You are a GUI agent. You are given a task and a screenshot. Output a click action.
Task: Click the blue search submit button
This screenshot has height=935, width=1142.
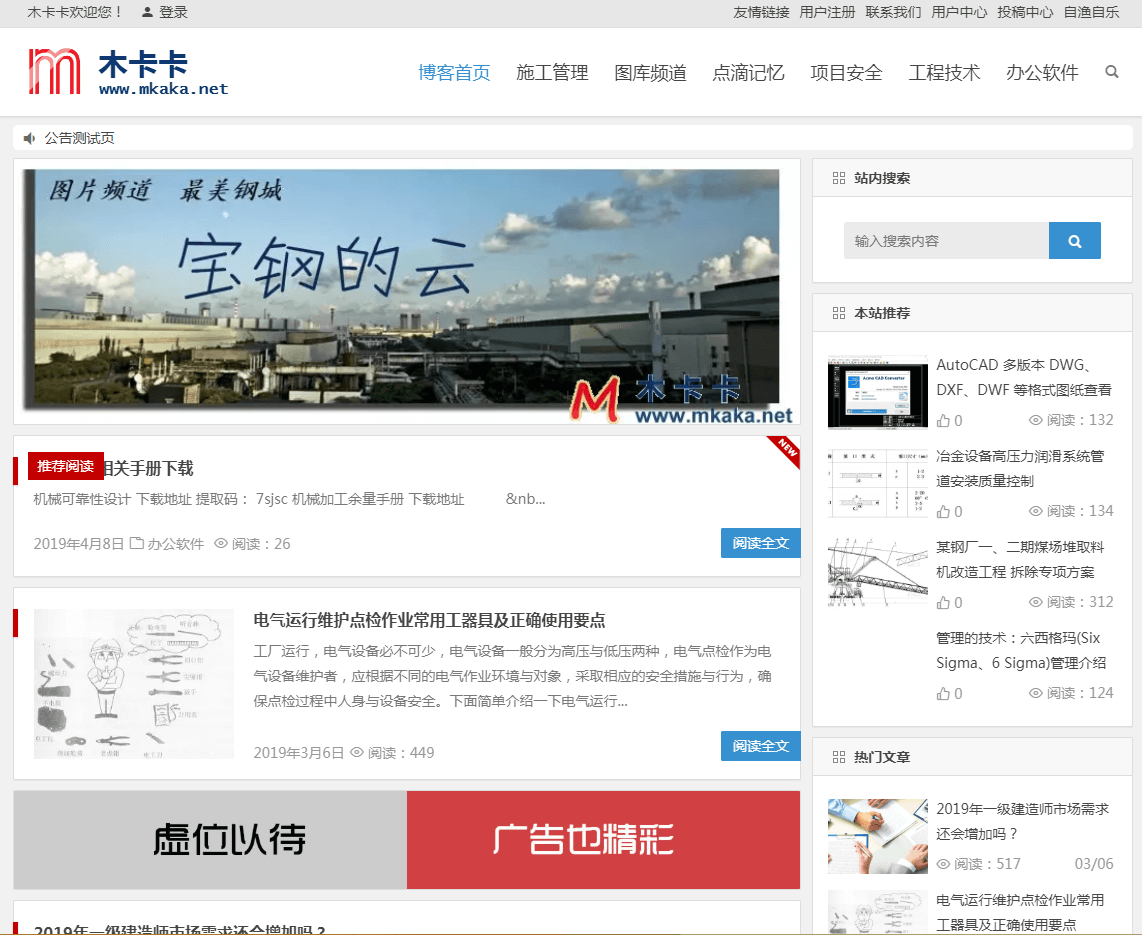[1074, 241]
